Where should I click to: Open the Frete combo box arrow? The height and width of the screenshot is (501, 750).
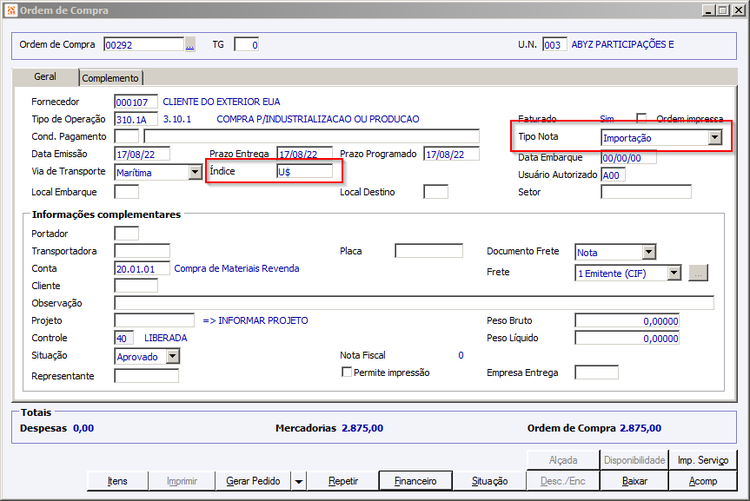(673, 273)
